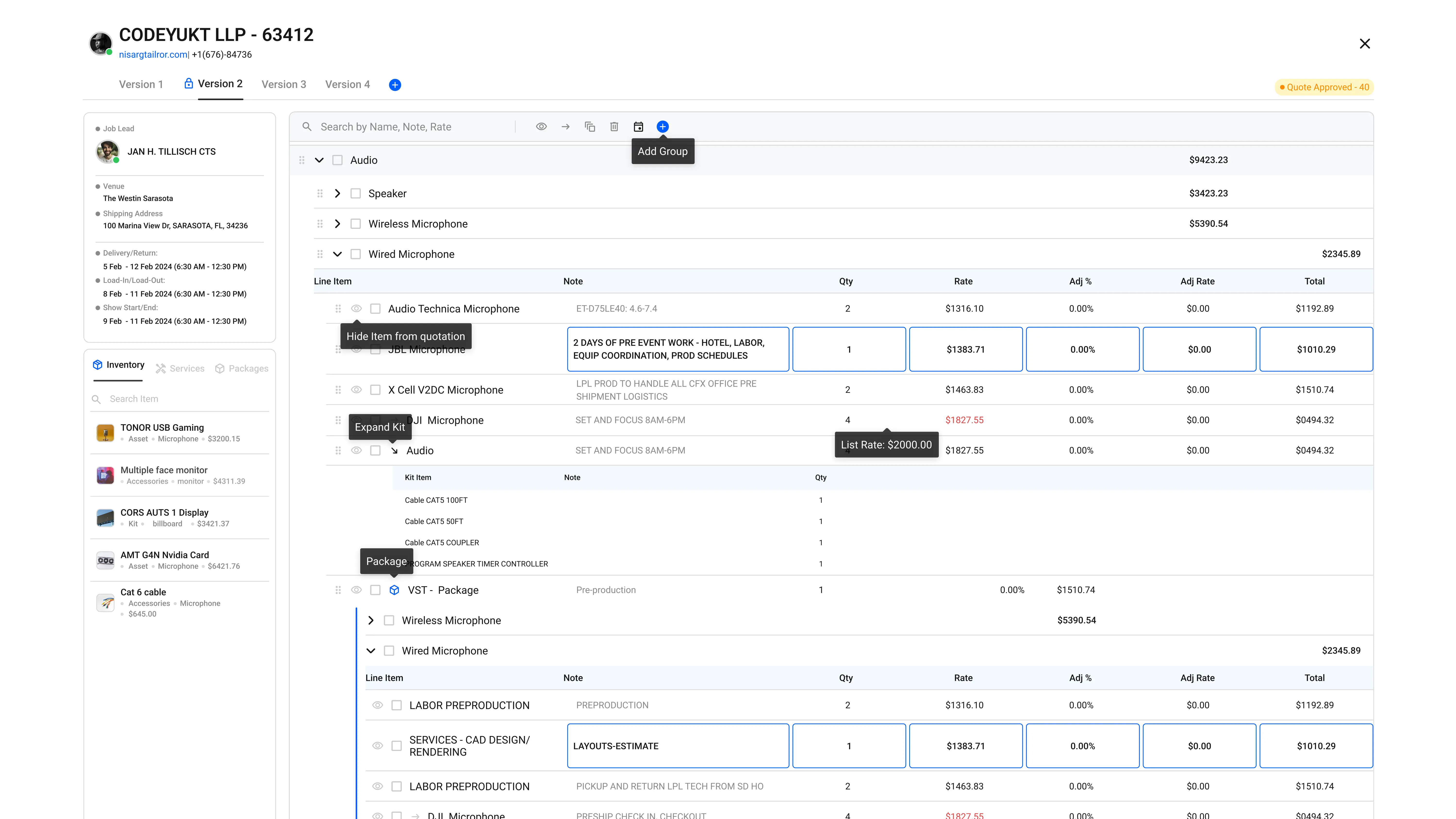
Task: Click the Speaker row drag handle
Action: tap(320, 193)
